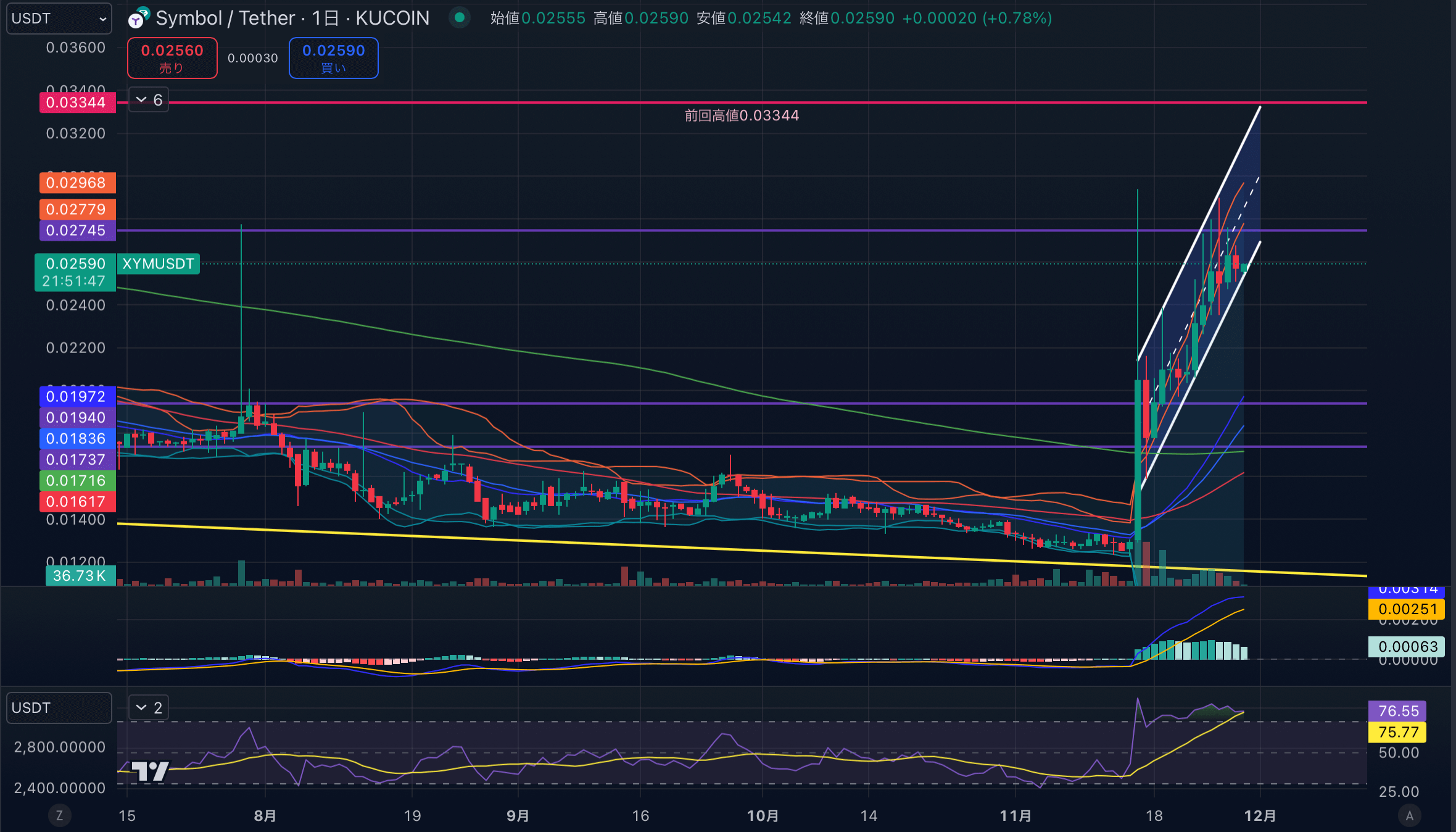Click the 安値0.02542 low value
Screen dimensions: 1456x832
(x=744, y=18)
